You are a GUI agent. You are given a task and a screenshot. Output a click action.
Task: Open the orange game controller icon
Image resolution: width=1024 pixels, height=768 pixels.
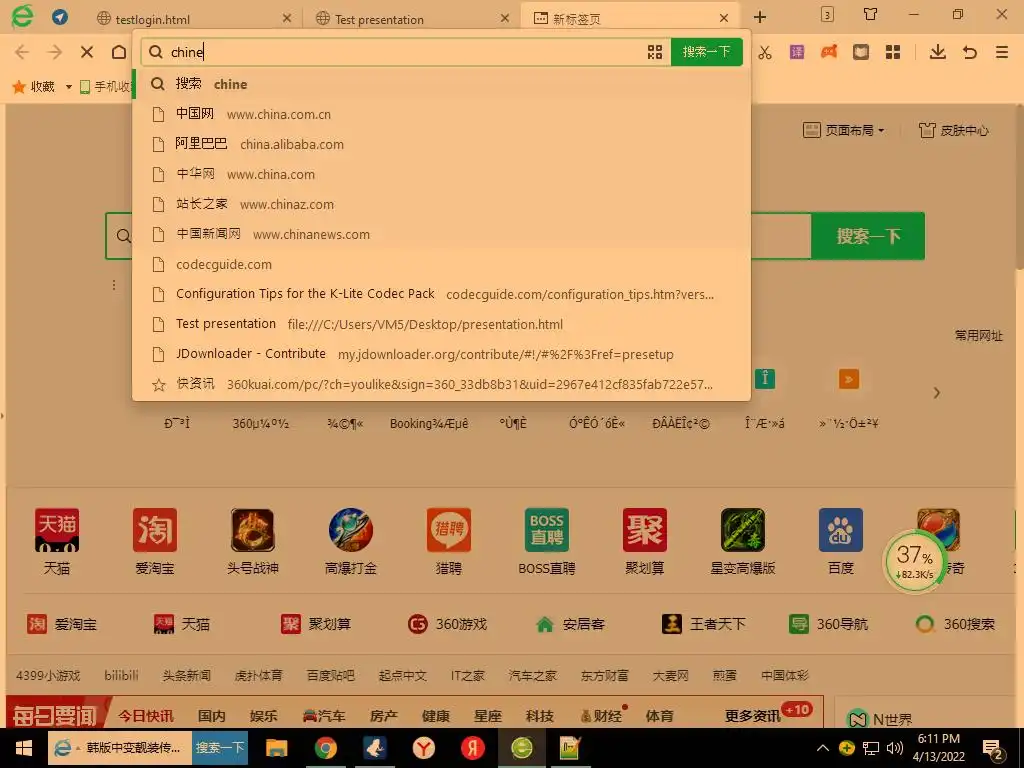coord(829,52)
